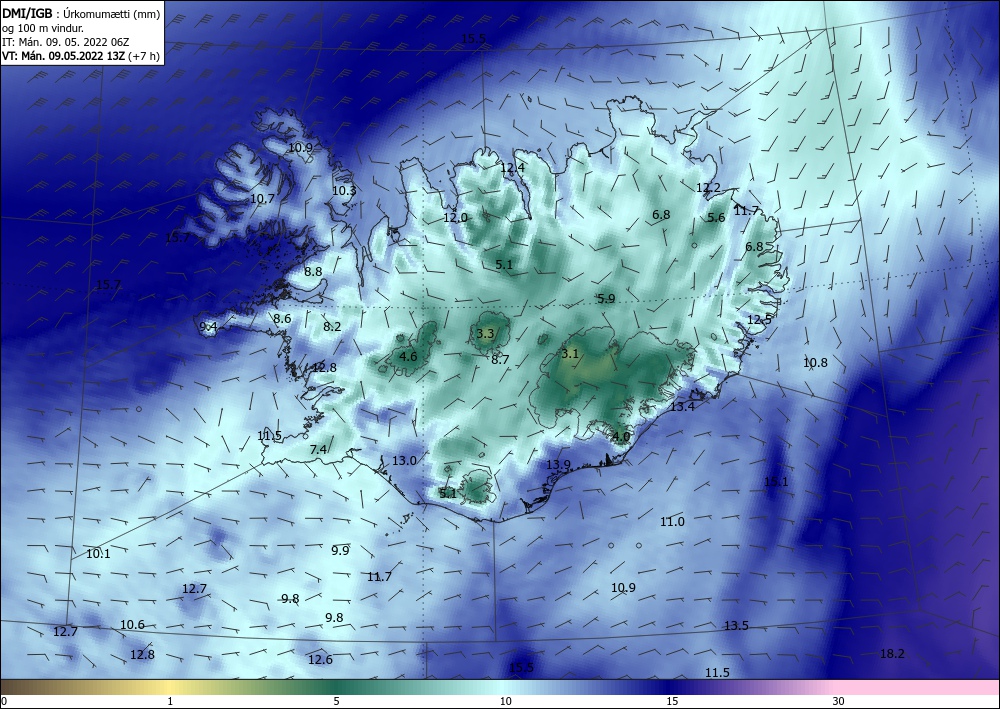The image size is (1000, 709).
Task: Click the 4.6 value on the glacier
Action: pyautogui.click(x=408, y=356)
